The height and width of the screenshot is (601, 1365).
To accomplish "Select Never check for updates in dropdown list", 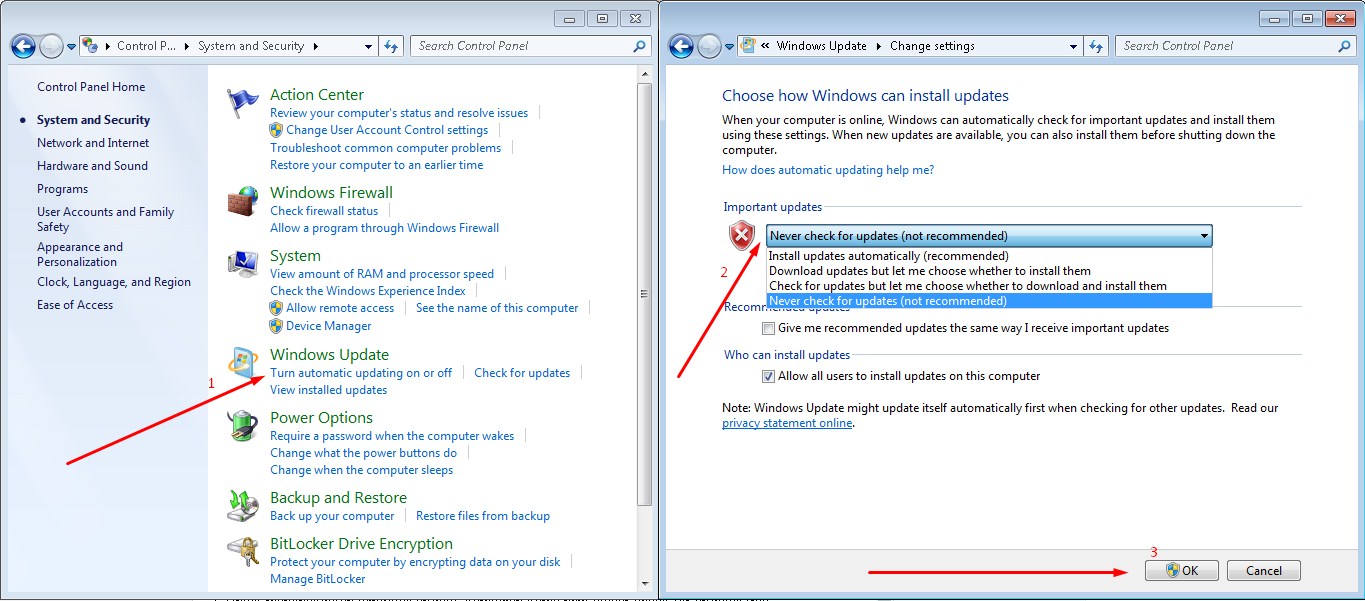I will point(989,301).
